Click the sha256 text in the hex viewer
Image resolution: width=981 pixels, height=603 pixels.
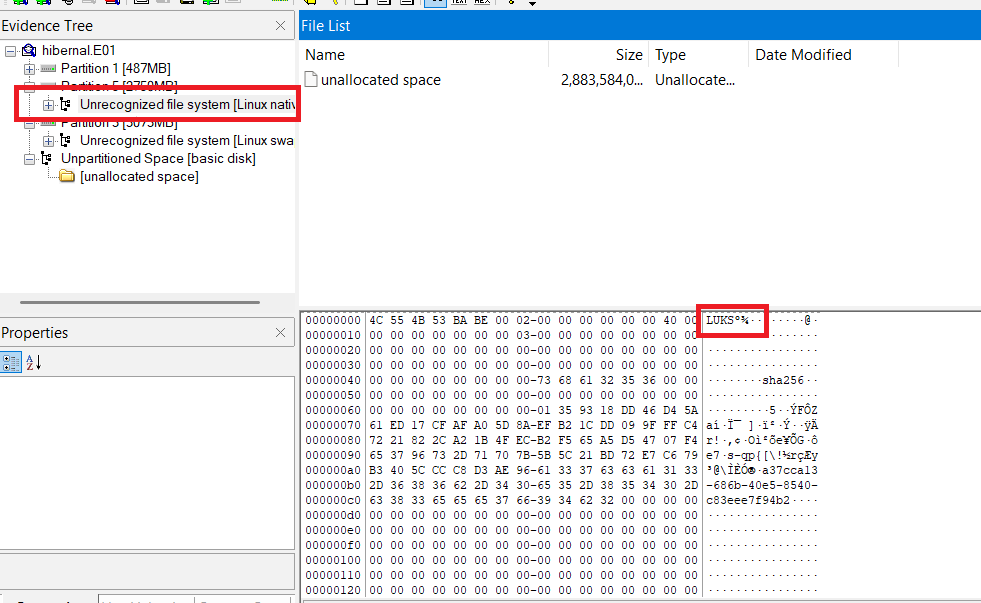coord(783,380)
